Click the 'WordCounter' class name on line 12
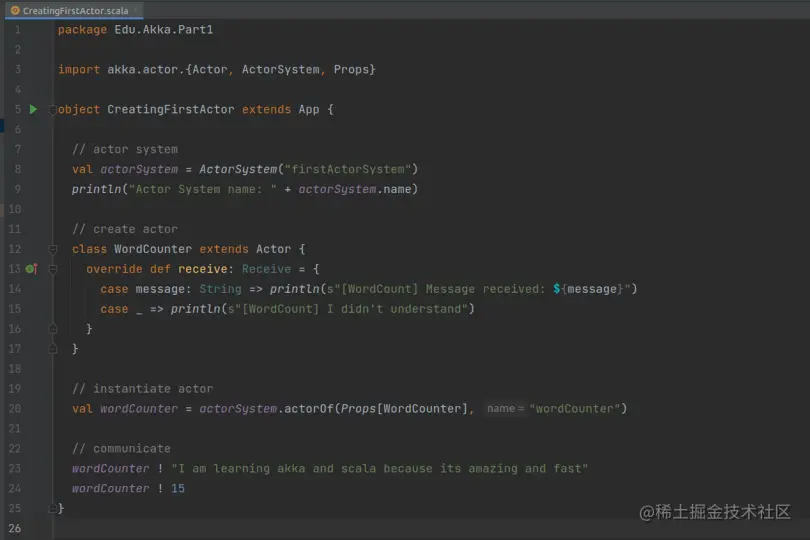 pyautogui.click(x=153, y=249)
